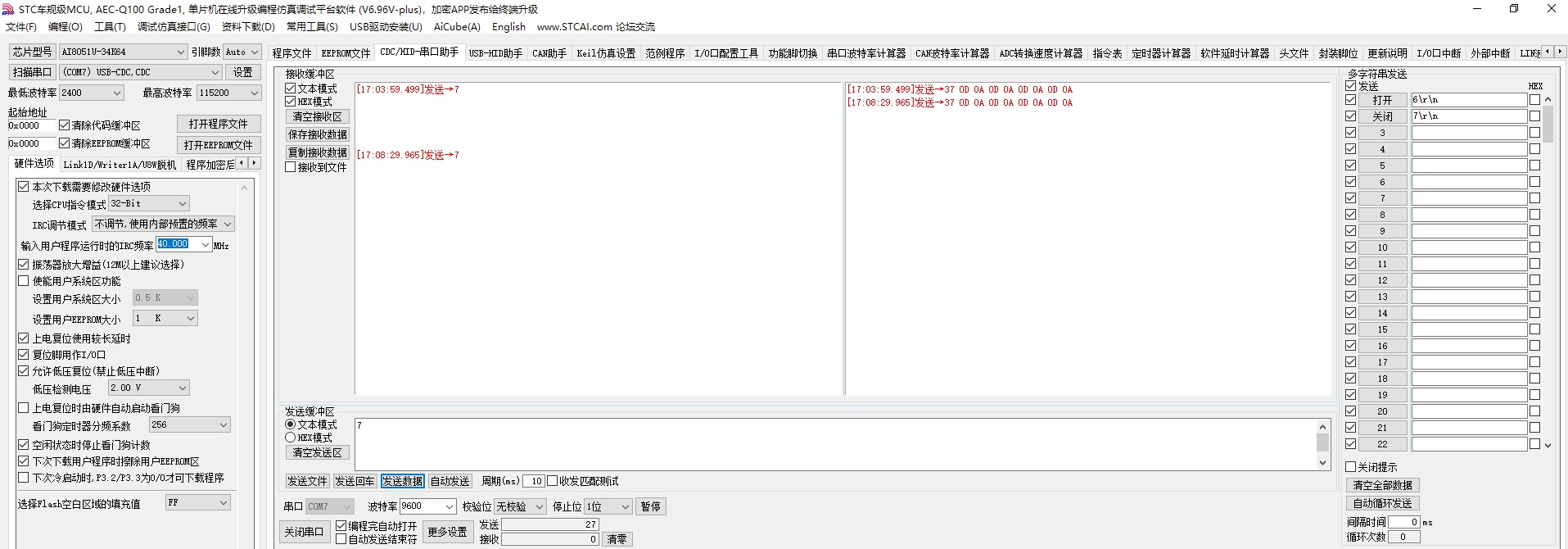This screenshot has width=1568, height=549.
Task: Open the Flash fill value FF dropdown
Action: tap(198, 502)
